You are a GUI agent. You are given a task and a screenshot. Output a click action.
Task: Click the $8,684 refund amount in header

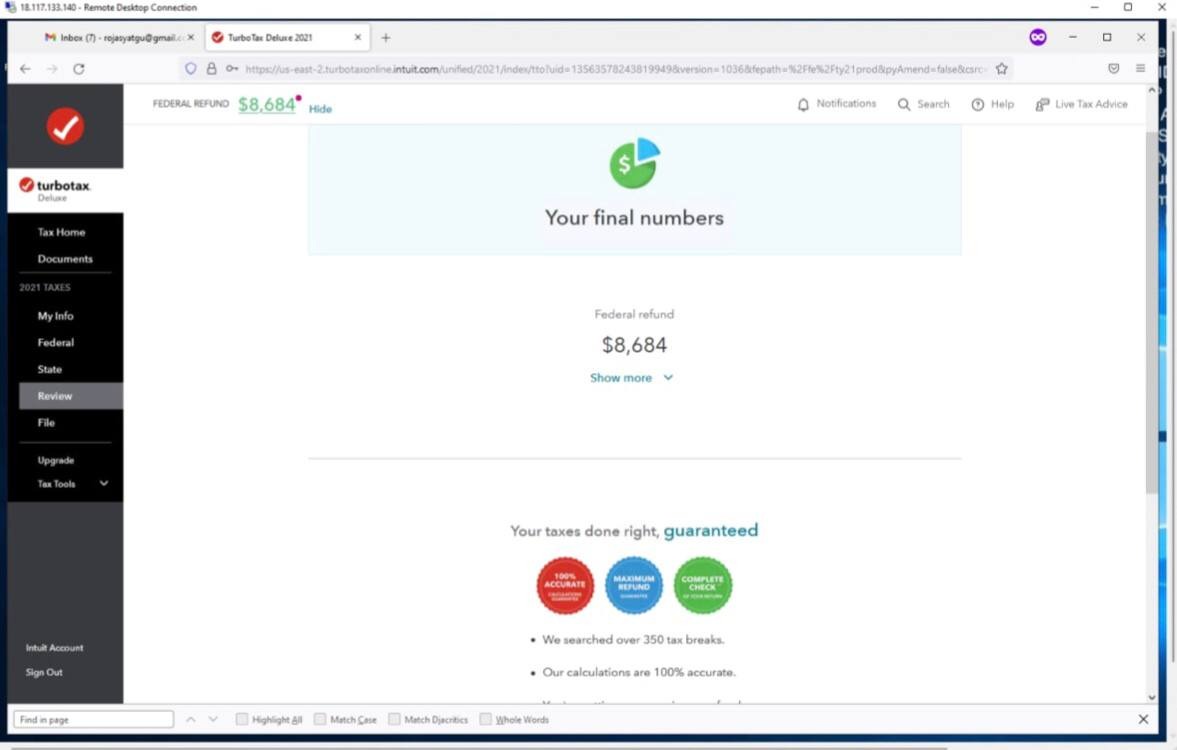click(266, 104)
